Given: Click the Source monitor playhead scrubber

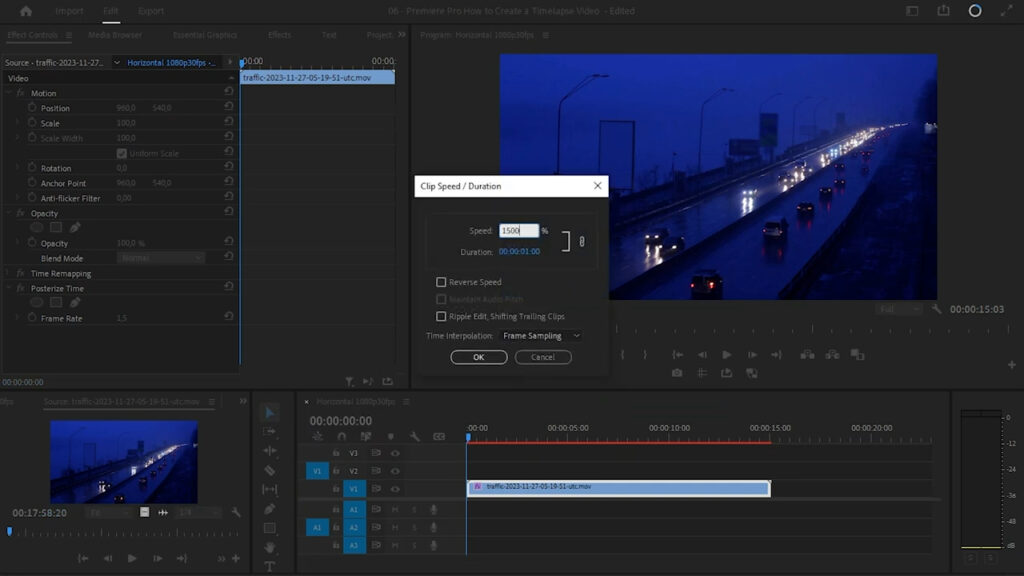Looking at the screenshot, I should coord(9,532).
